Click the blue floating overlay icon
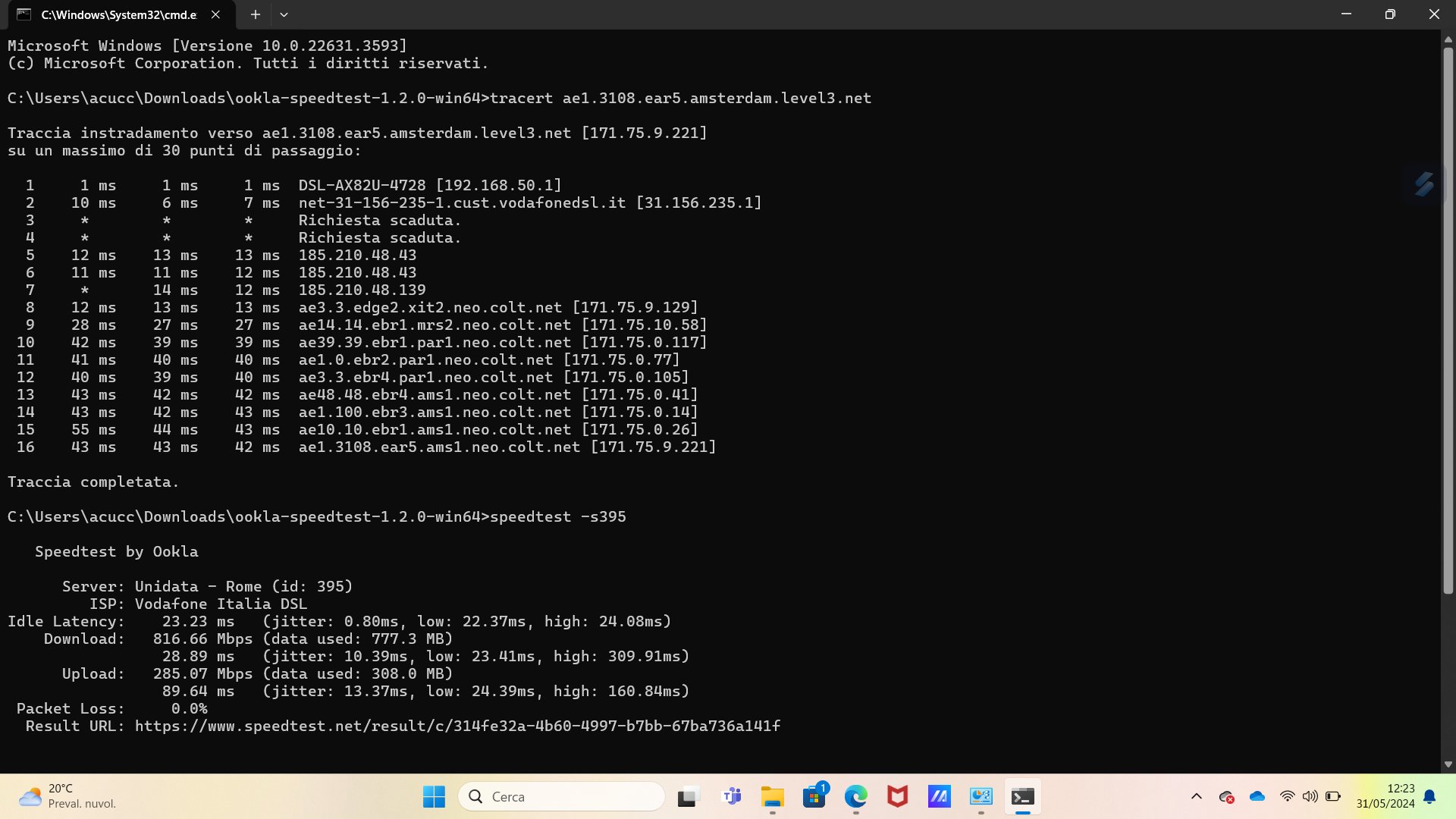Viewport: 1456px width, 819px height. coord(1423,184)
